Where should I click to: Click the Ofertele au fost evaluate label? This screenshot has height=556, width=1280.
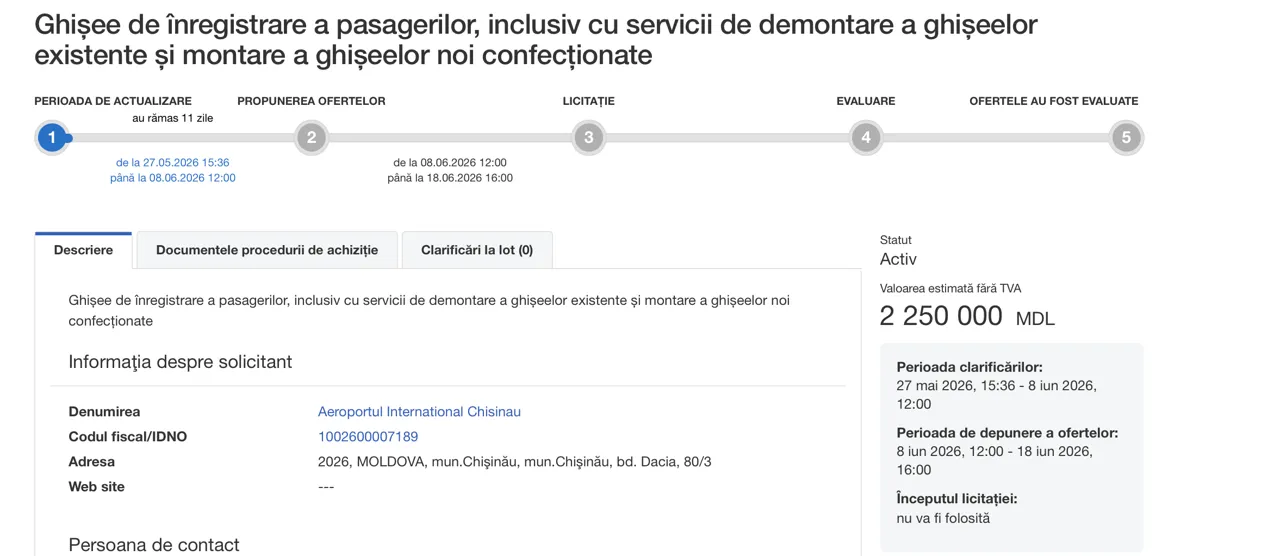point(1054,101)
